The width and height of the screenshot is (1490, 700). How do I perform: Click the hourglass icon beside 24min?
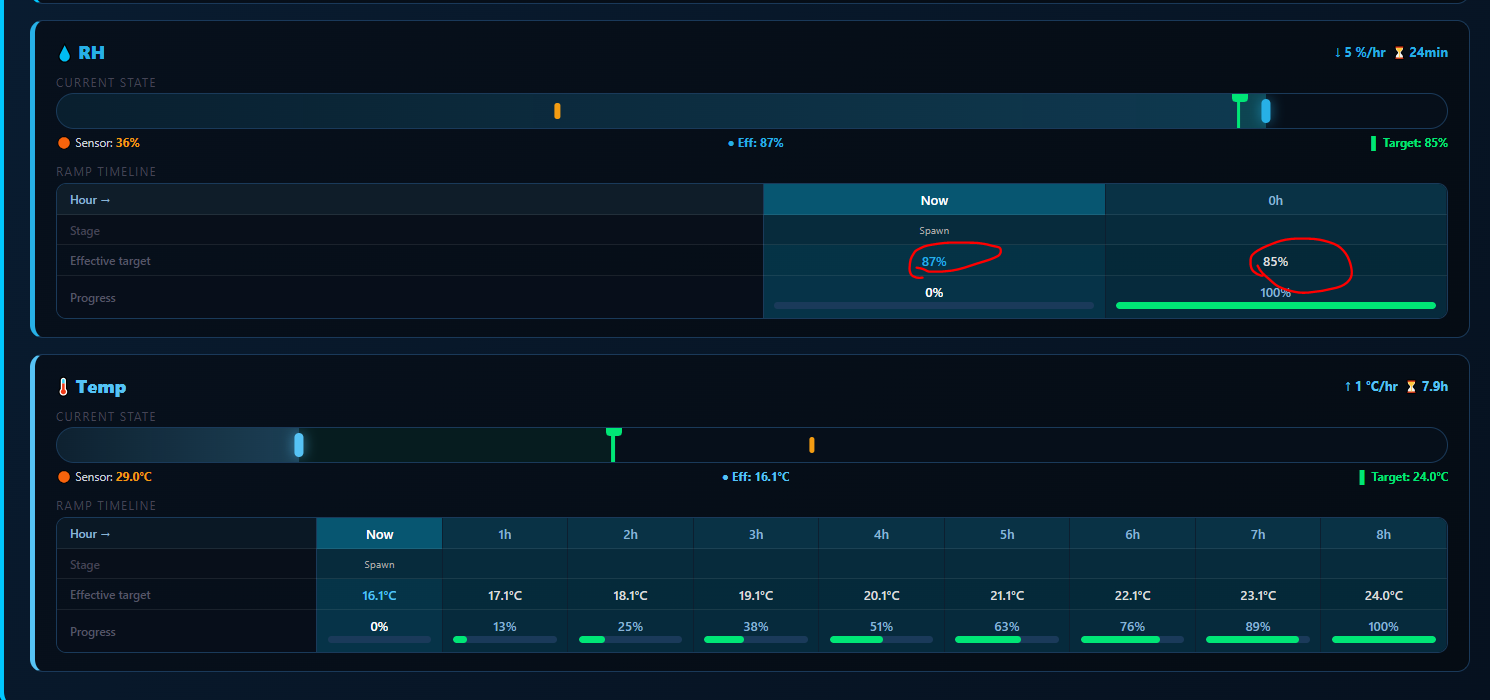tap(1399, 53)
